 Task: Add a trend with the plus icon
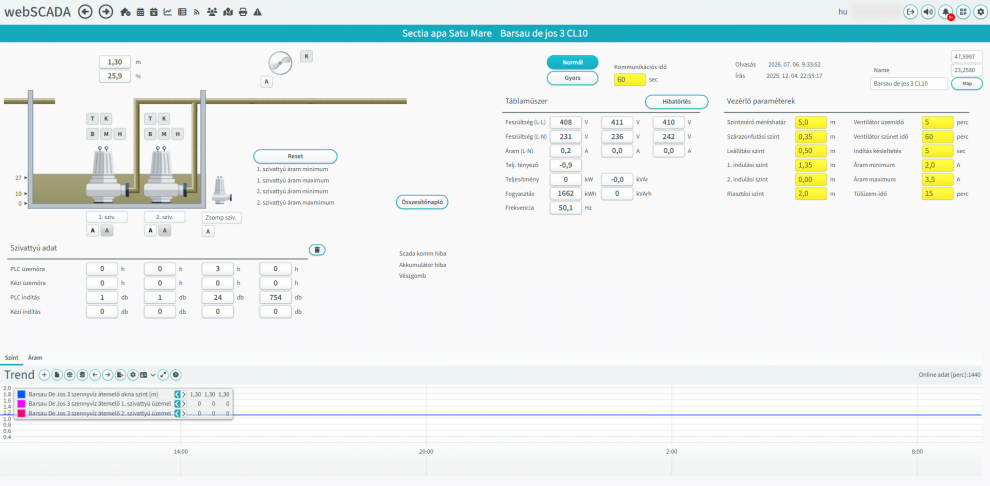click(44, 375)
